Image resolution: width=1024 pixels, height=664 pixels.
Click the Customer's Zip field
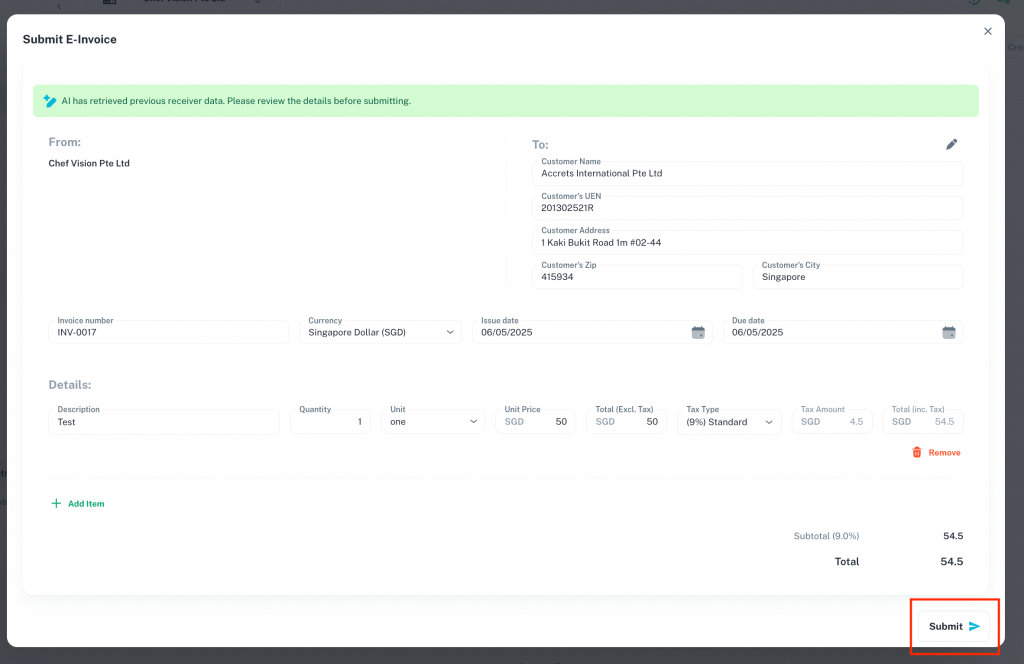[637, 277]
